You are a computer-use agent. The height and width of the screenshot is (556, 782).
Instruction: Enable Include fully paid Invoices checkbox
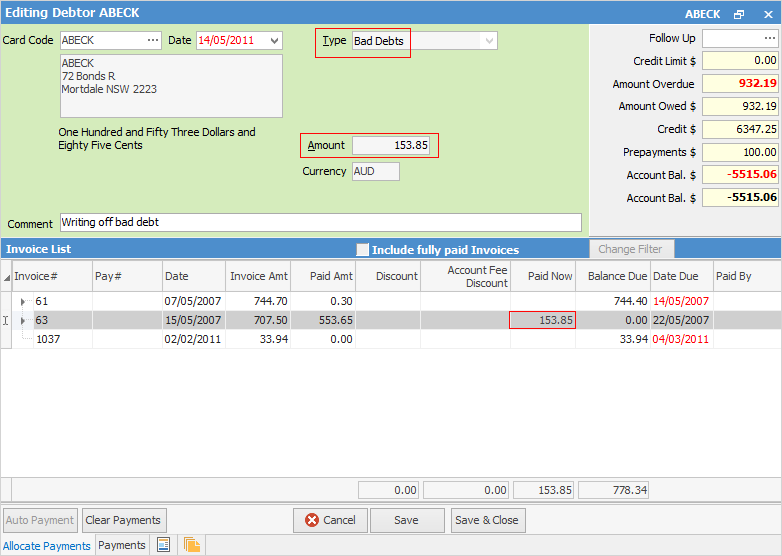point(363,249)
